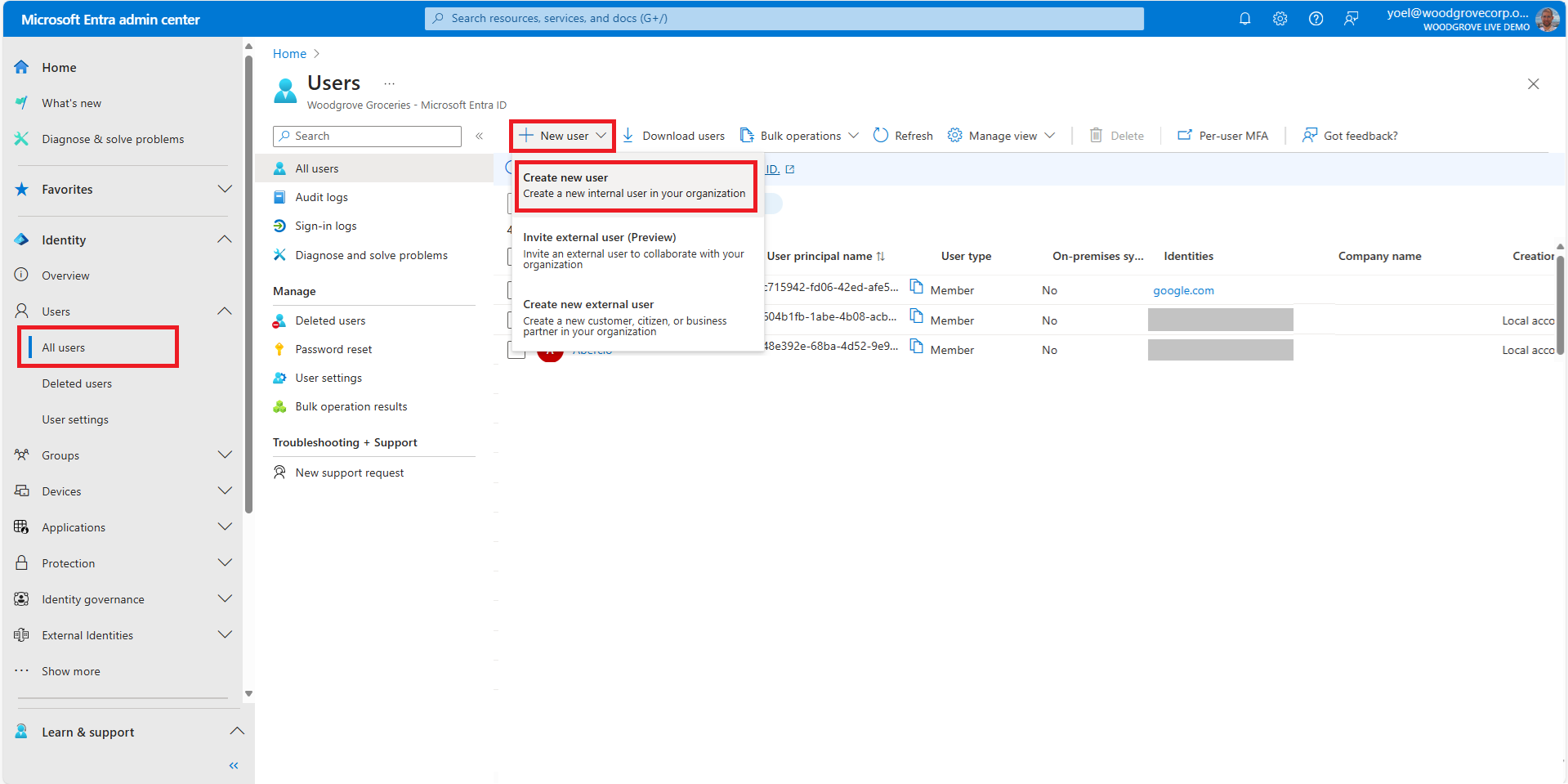Click the google.com identities link
Screen dimensions: 1568x784
click(1183, 290)
